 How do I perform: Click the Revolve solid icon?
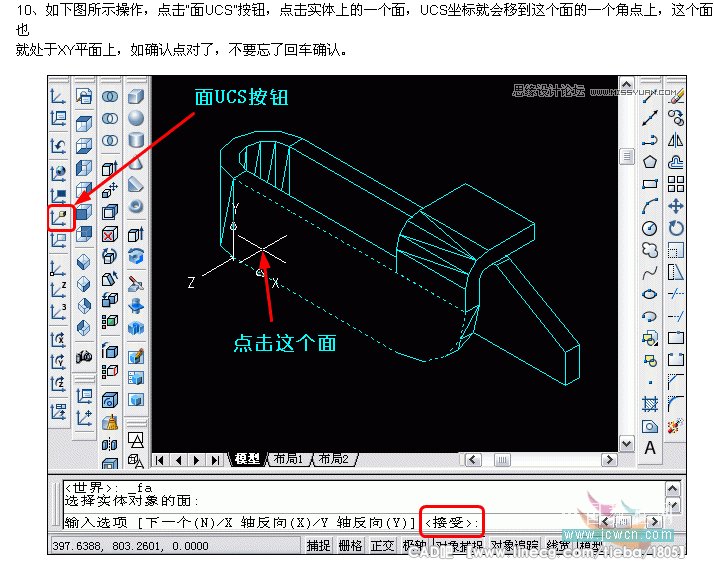136,256
